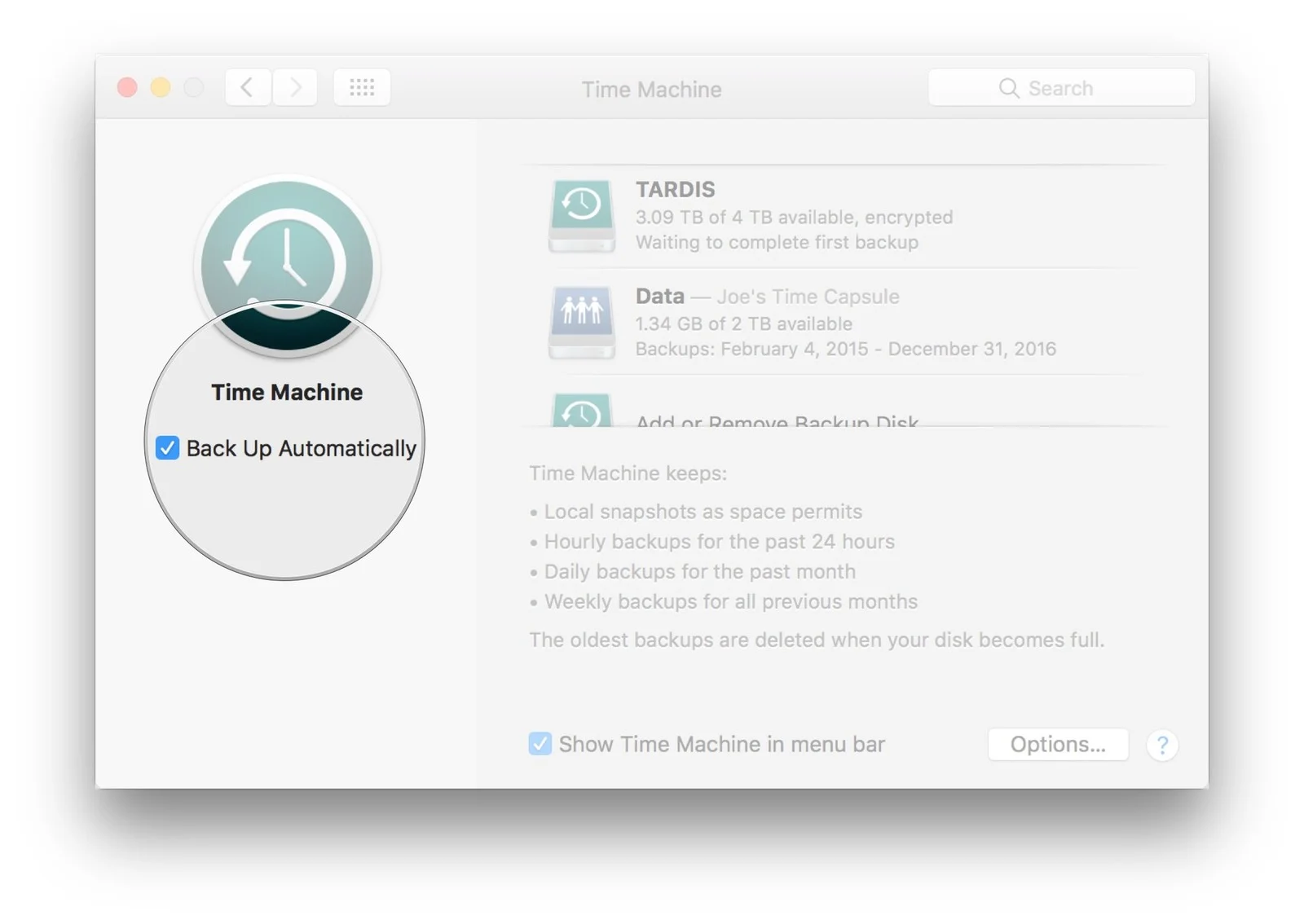Go back with the left chevron button

click(248, 87)
